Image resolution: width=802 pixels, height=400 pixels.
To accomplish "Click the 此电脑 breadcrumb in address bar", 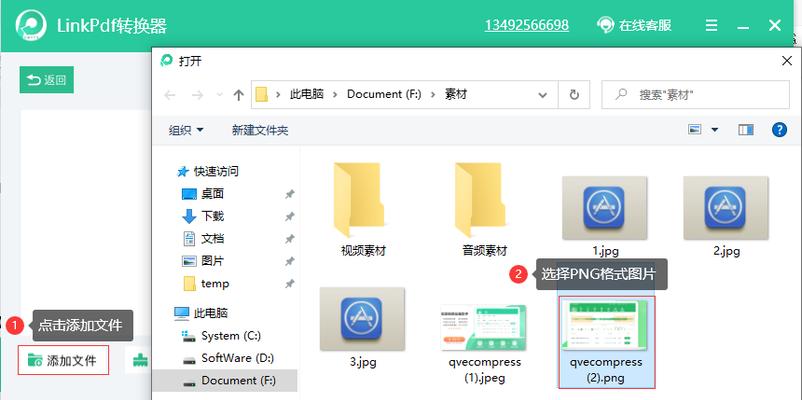I will pyautogui.click(x=307, y=94).
